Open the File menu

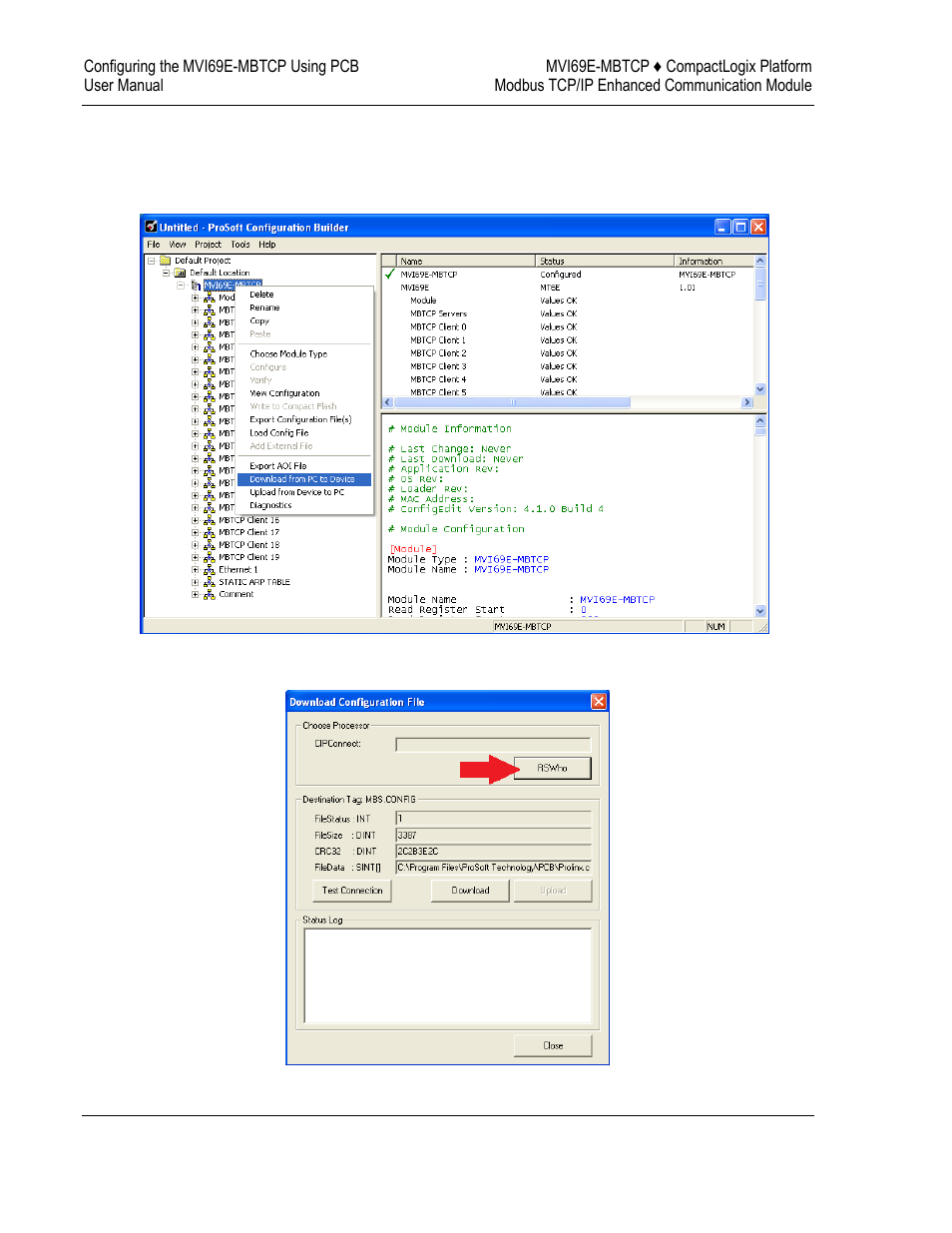[154, 245]
